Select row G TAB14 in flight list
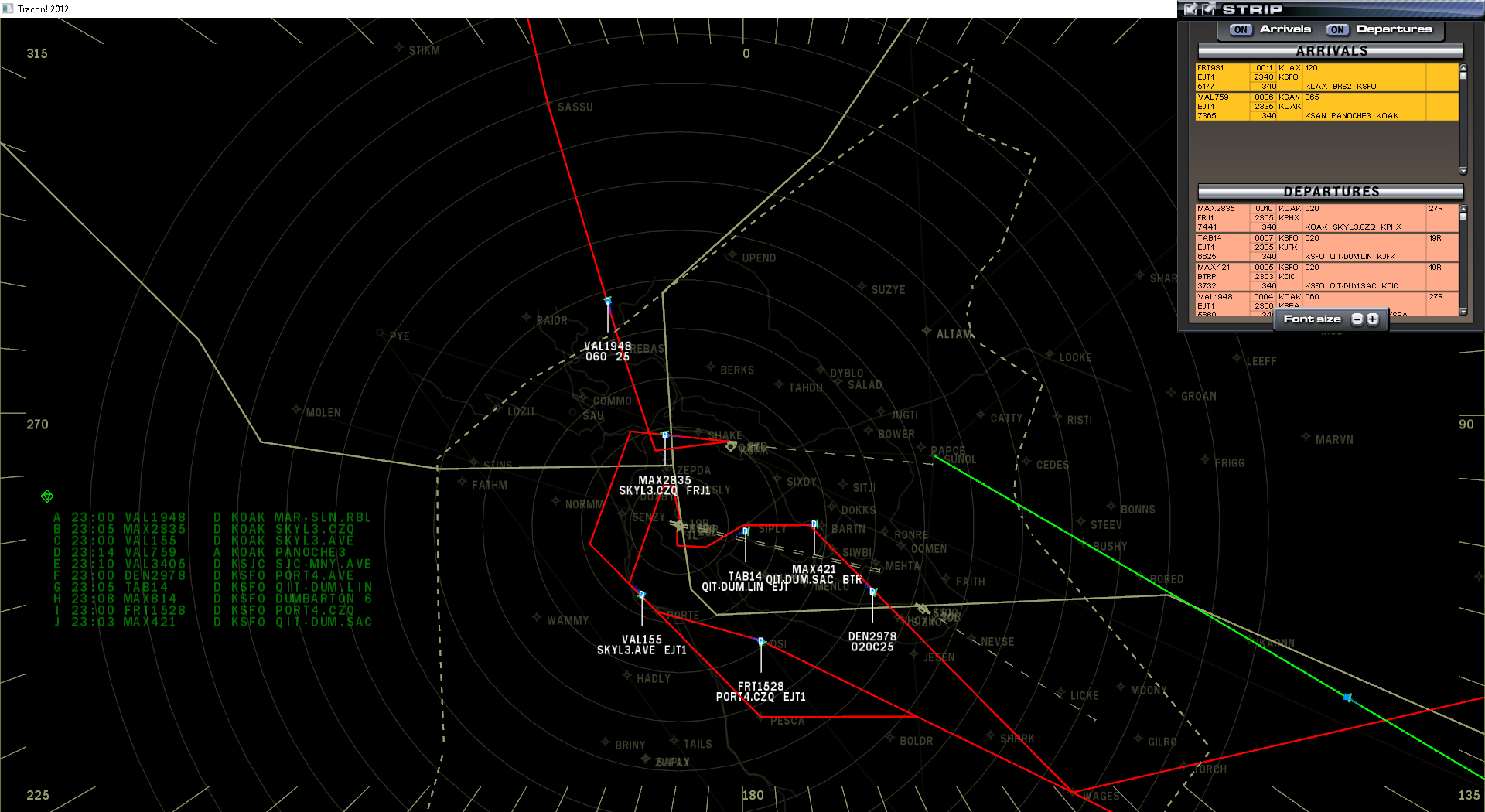 click(213, 587)
